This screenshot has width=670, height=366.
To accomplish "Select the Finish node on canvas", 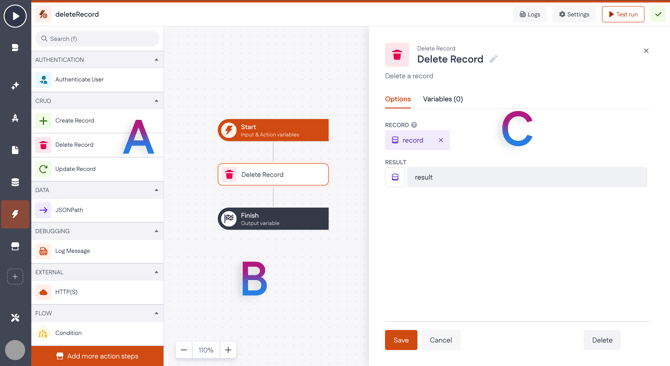I will click(273, 219).
